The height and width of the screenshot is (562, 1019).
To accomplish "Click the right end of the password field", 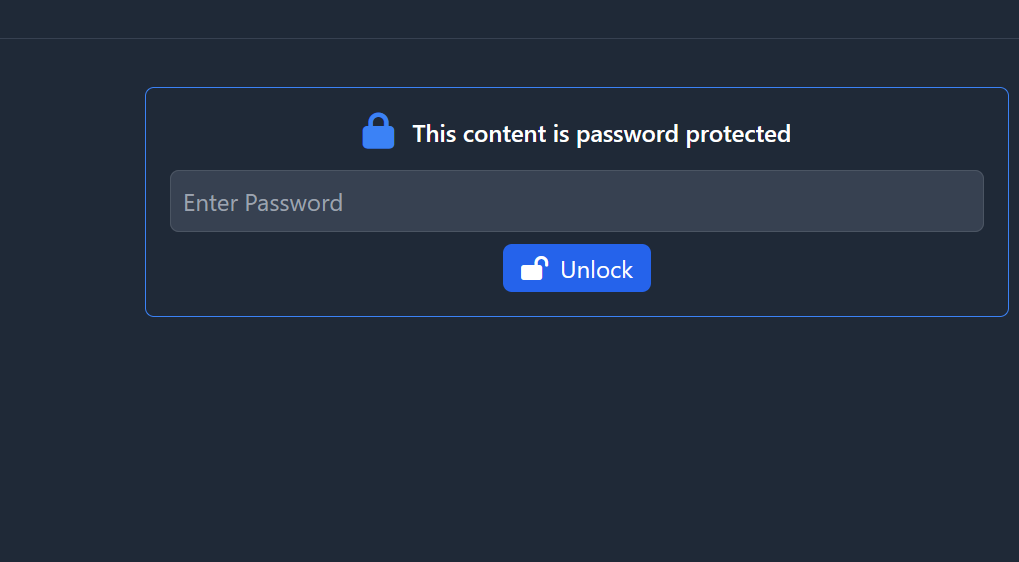I will point(960,201).
